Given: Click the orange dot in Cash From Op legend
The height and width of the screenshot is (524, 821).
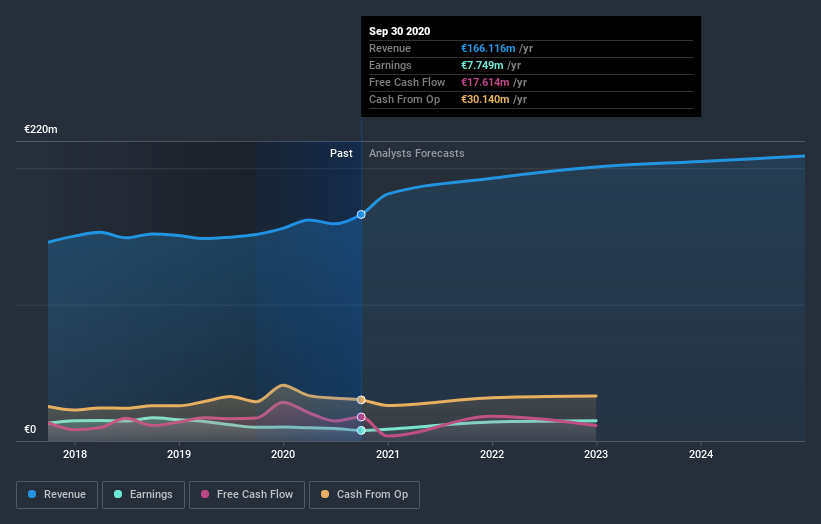Looking at the screenshot, I should pyautogui.click(x=325, y=494).
